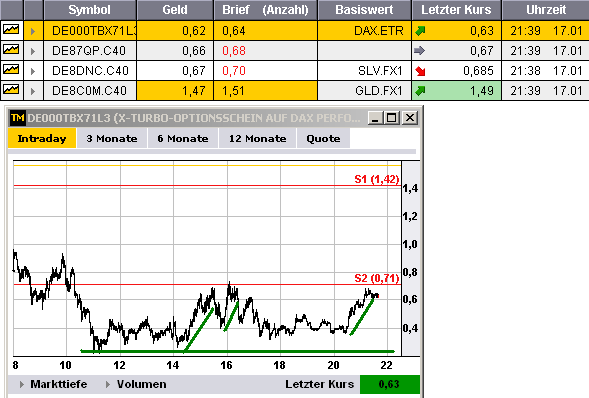Click chart window title bar text

193,118
